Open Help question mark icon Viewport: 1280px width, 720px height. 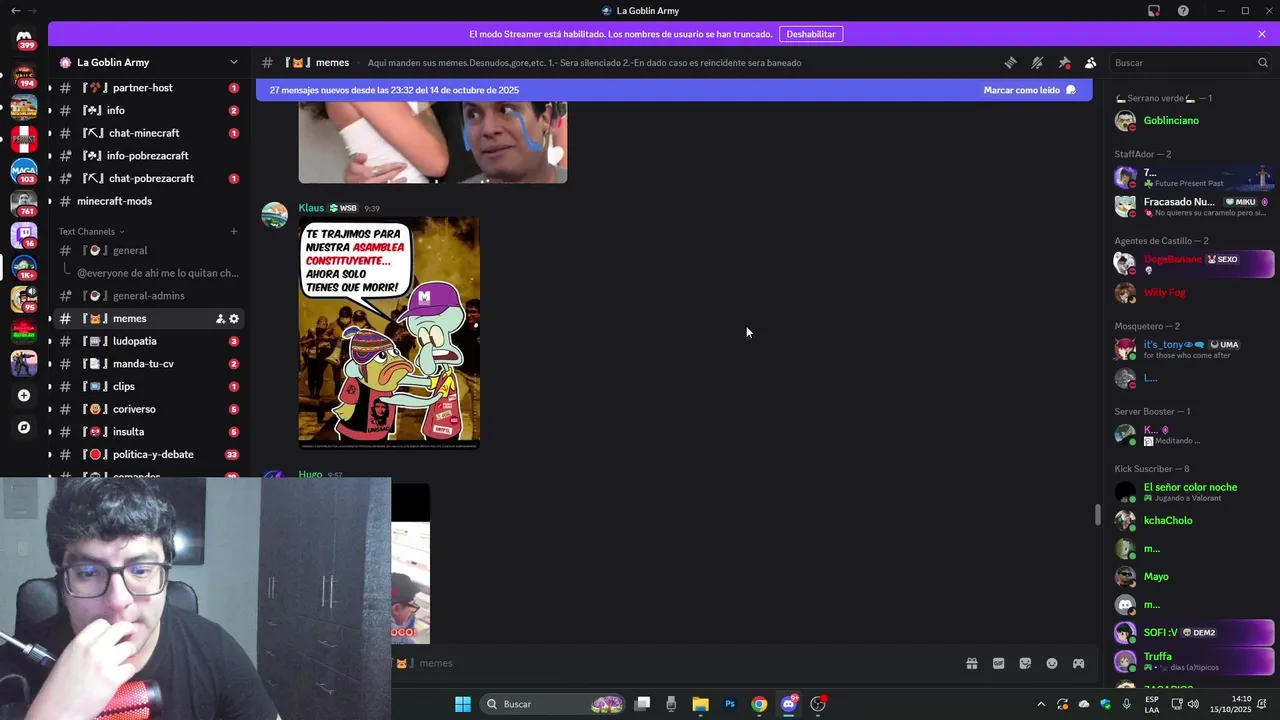(1183, 11)
